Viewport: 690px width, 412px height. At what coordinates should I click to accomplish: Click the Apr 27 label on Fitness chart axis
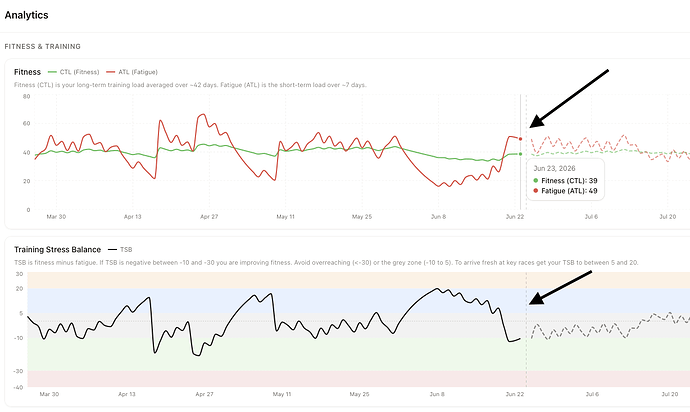click(x=209, y=217)
